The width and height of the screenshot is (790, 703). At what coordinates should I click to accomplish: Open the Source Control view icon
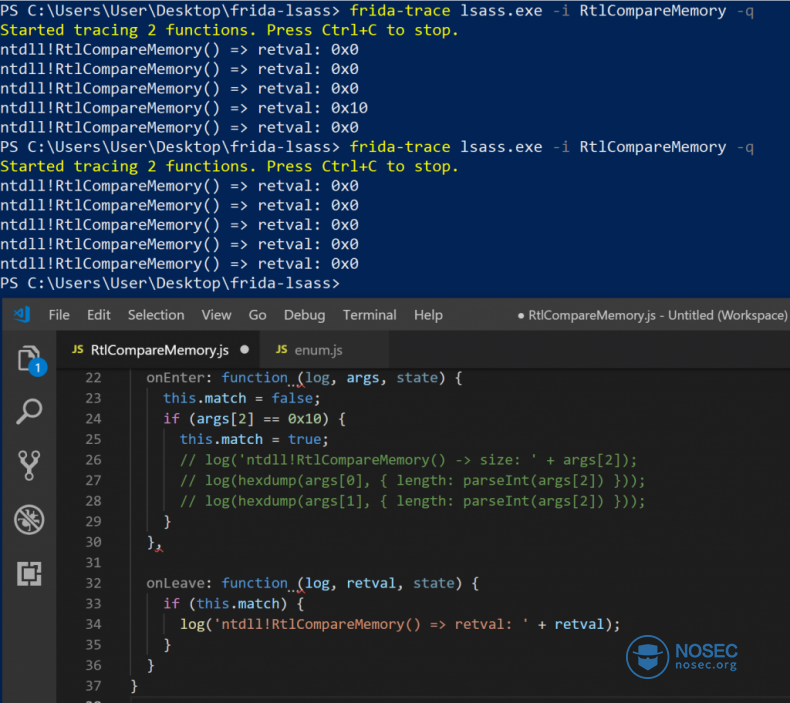(29, 465)
